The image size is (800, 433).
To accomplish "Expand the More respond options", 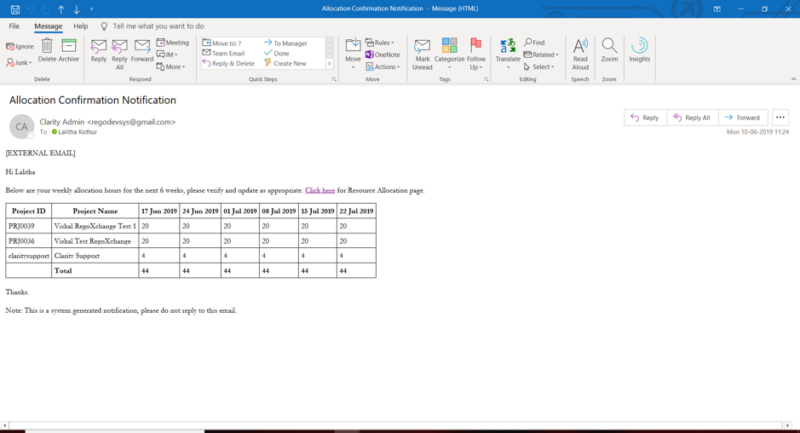I will [171, 67].
